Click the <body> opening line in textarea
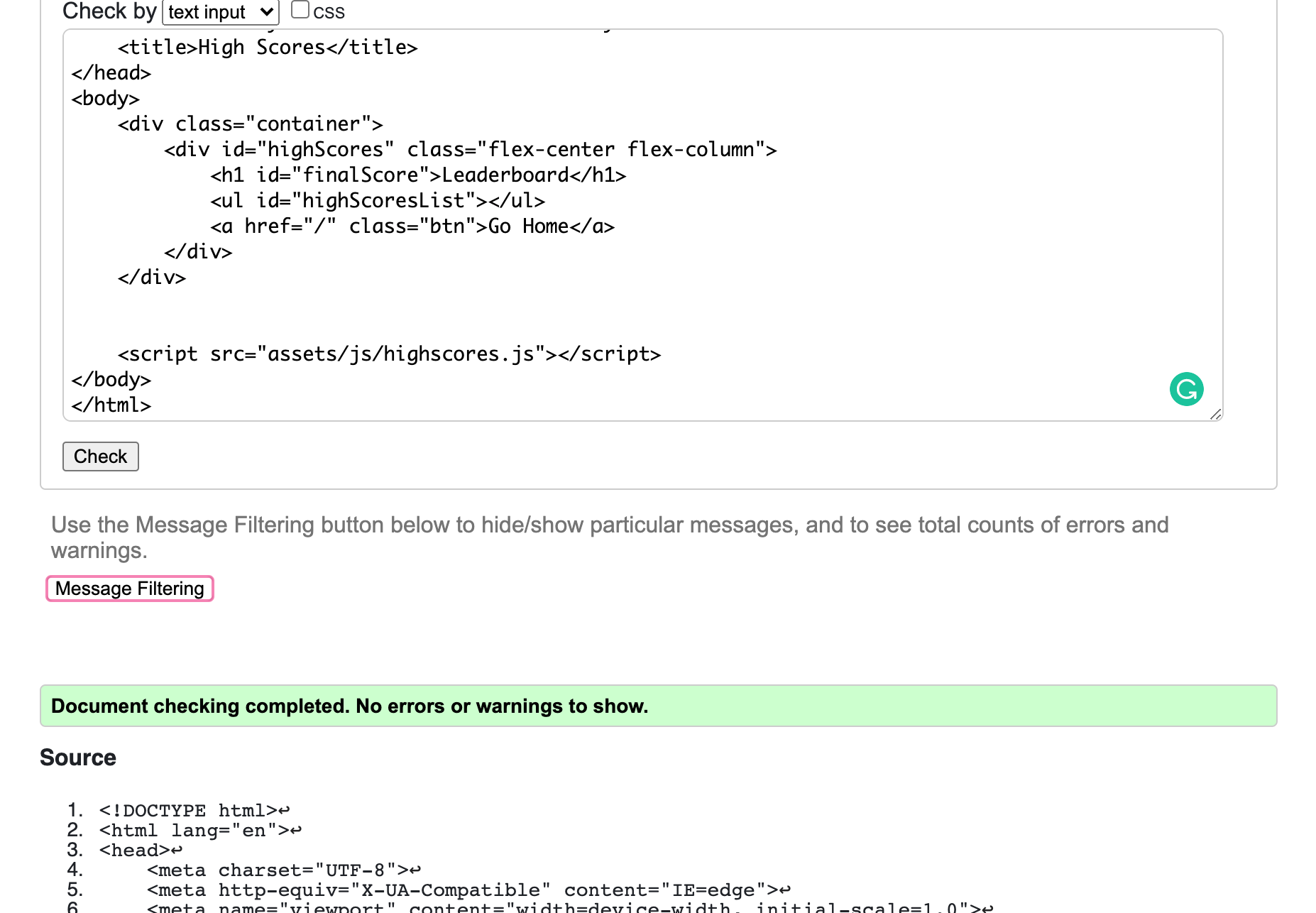 [105, 99]
